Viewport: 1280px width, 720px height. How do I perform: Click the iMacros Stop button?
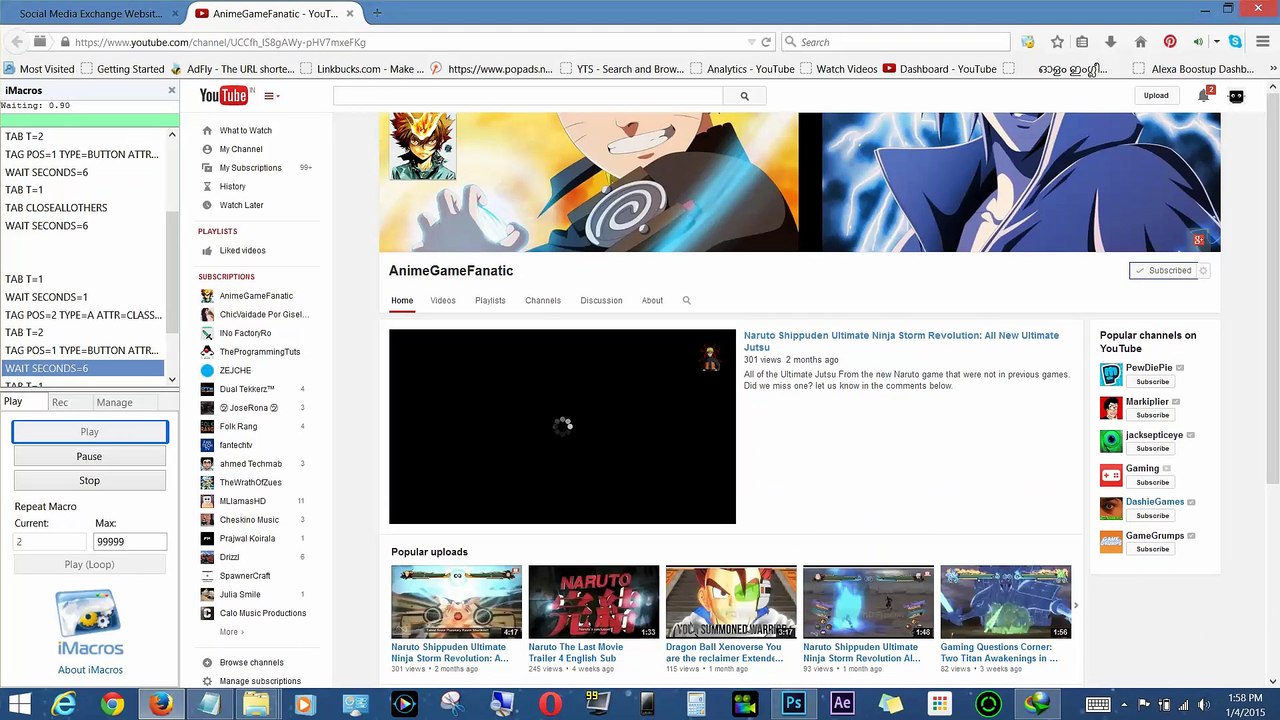[89, 480]
